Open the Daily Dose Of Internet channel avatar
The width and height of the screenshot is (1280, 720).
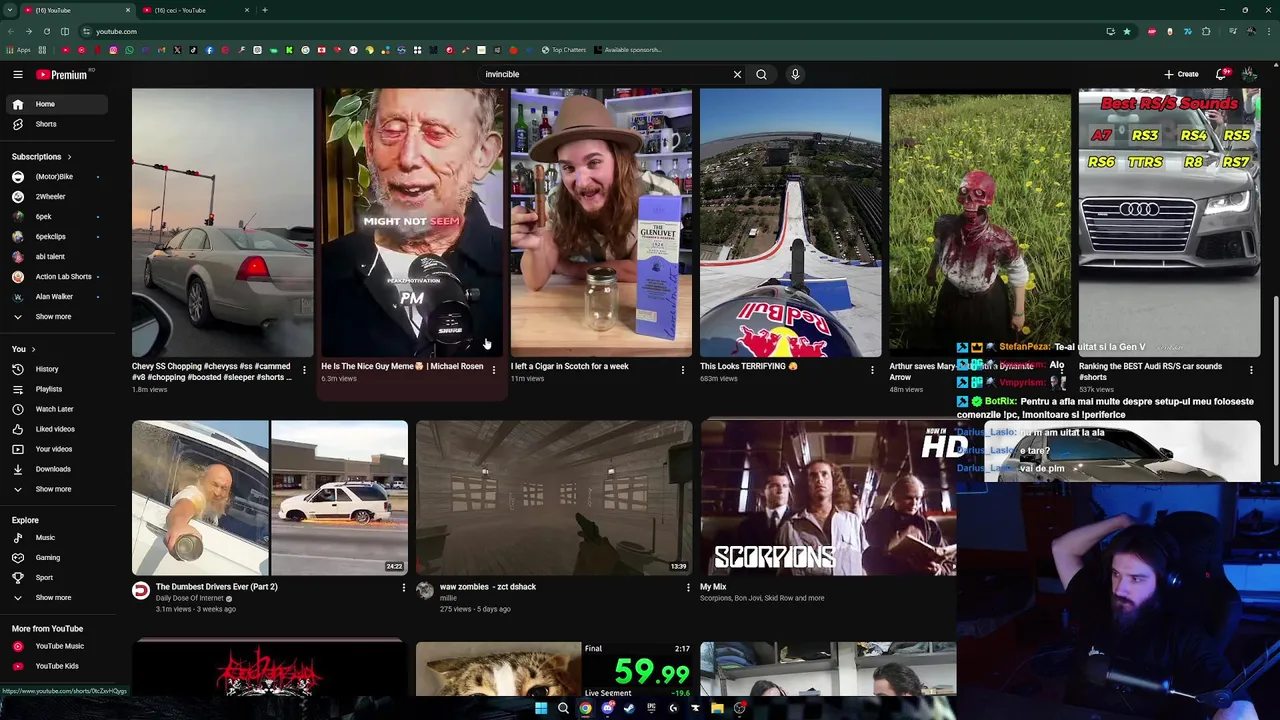(x=141, y=591)
